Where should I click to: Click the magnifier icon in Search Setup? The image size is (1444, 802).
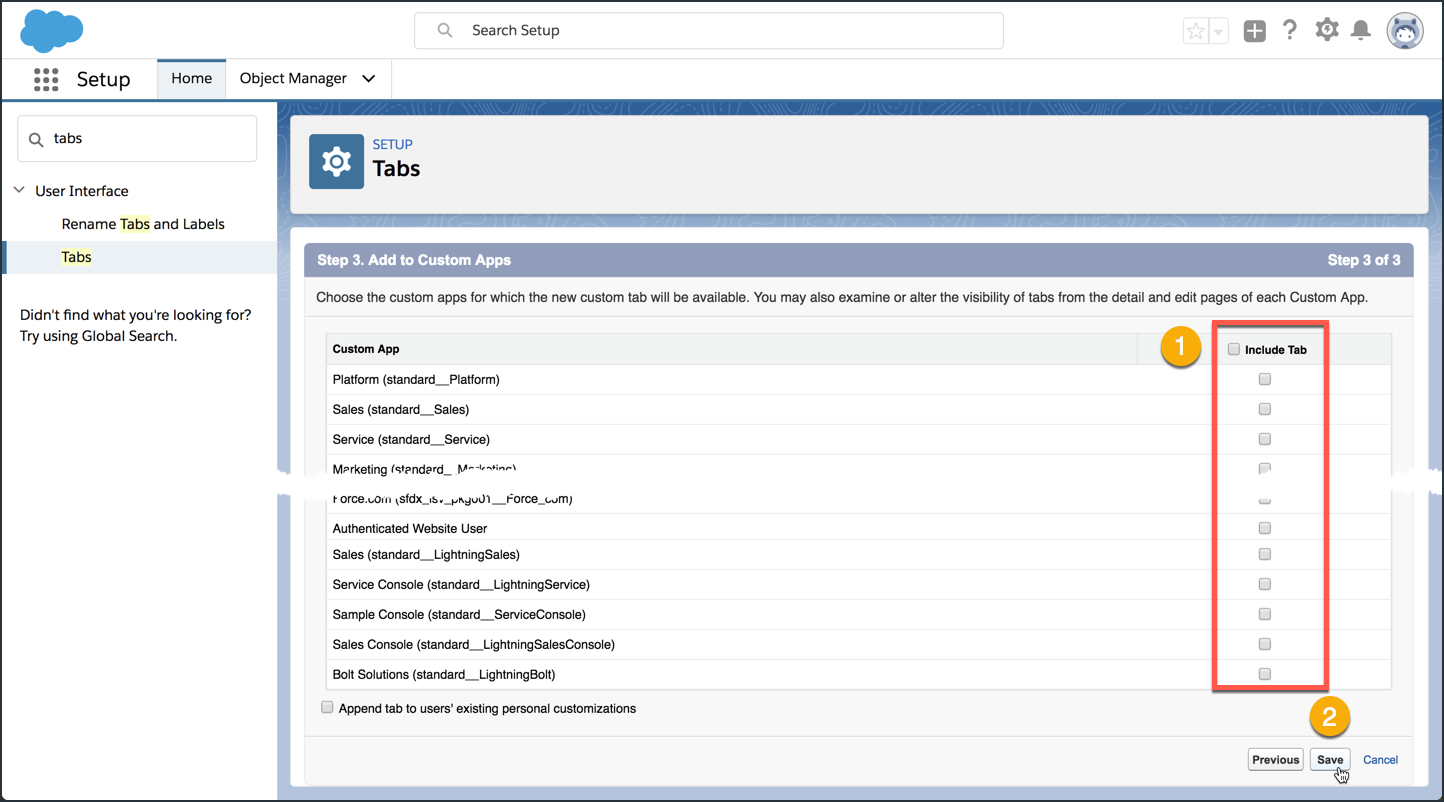(x=445, y=30)
